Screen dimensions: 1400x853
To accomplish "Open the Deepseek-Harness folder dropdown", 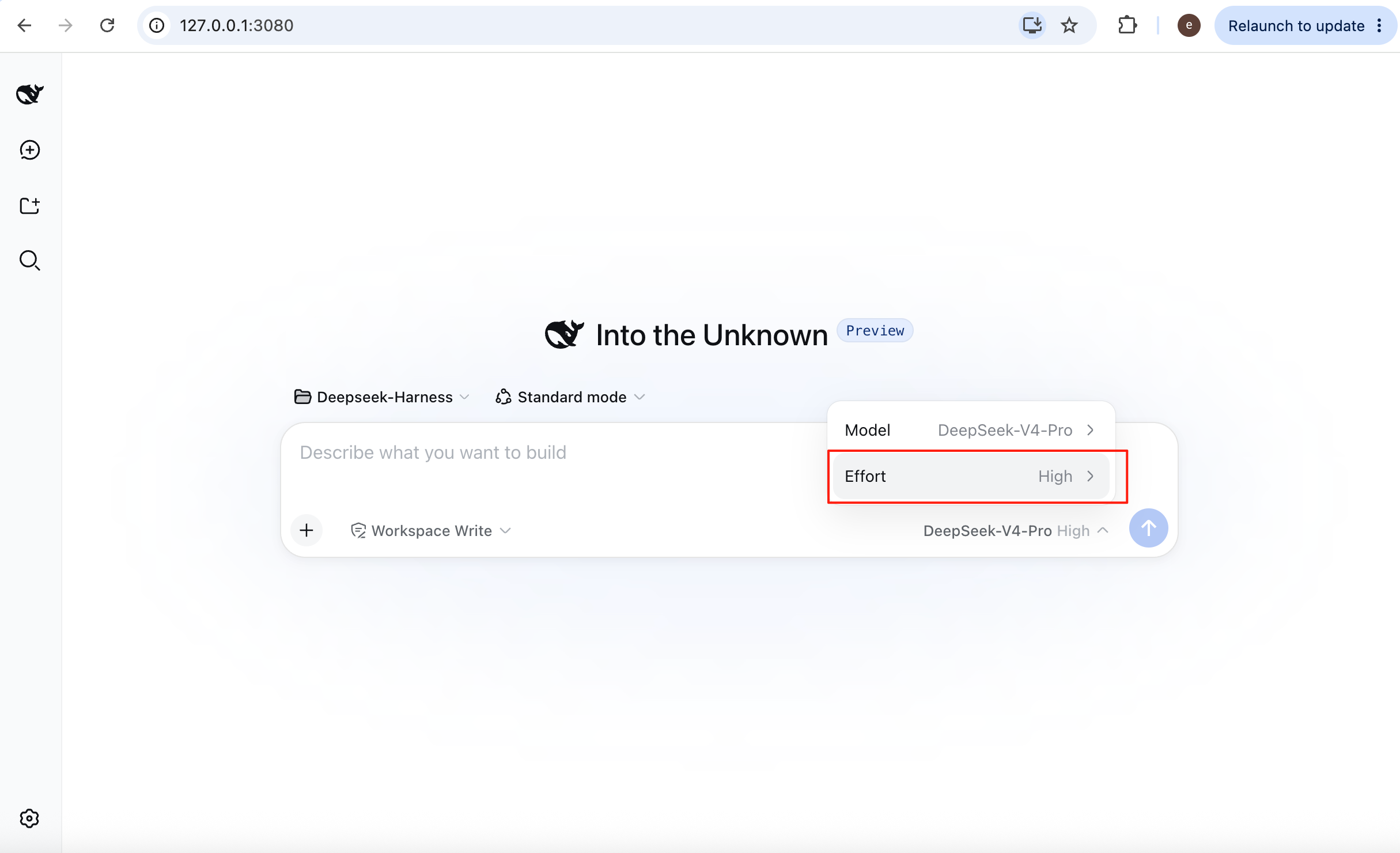I will [382, 397].
